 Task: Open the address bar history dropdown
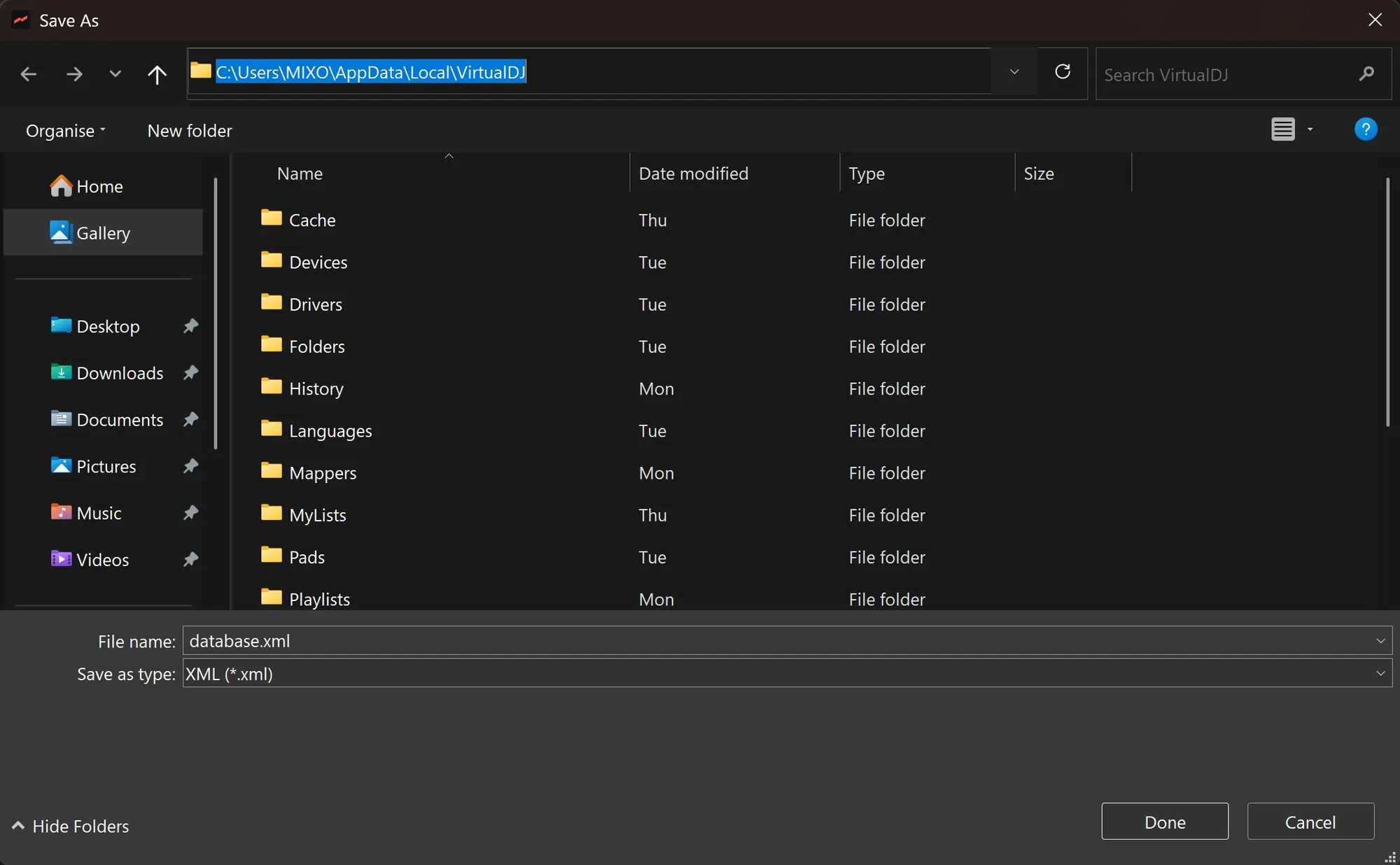click(x=1014, y=72)
